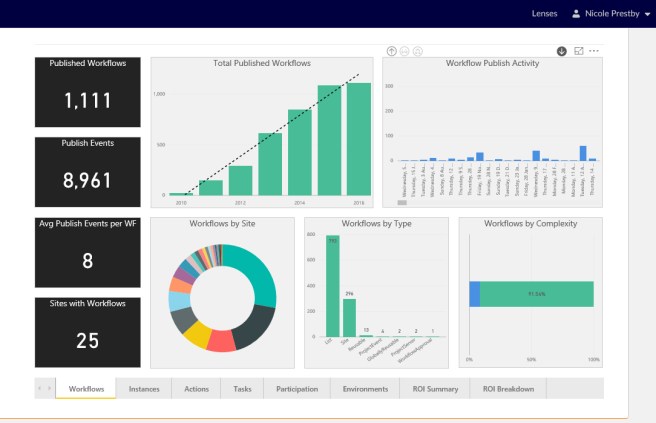
Task: Switch to the Instances tab
Action: coord(143,388)
